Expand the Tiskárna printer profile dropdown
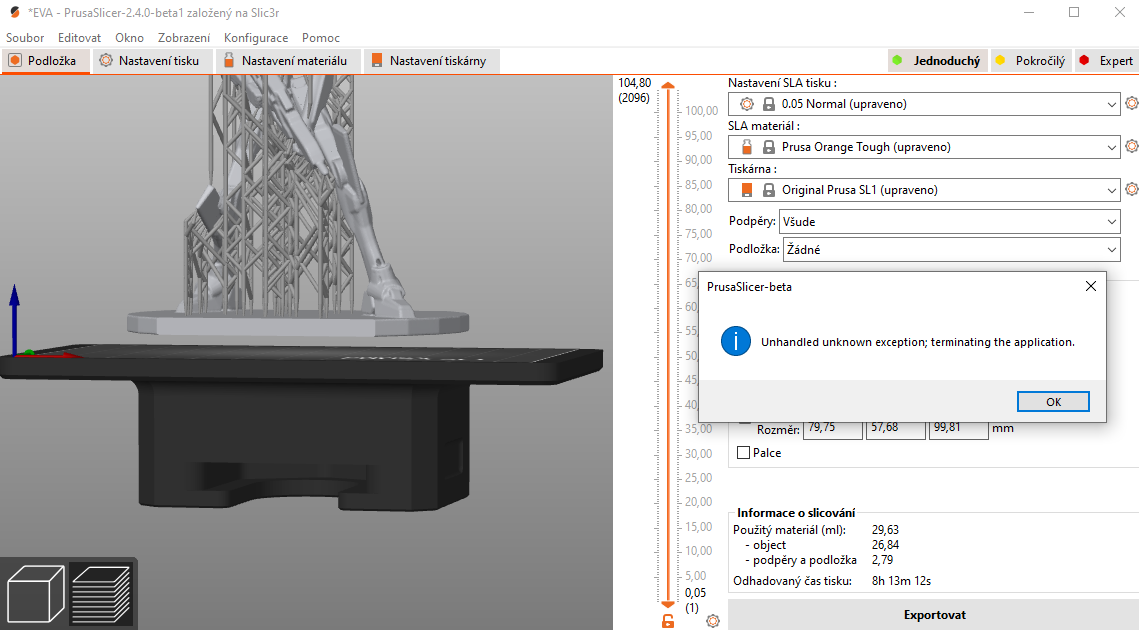The image size is (1139, 630). point(1111,190)
